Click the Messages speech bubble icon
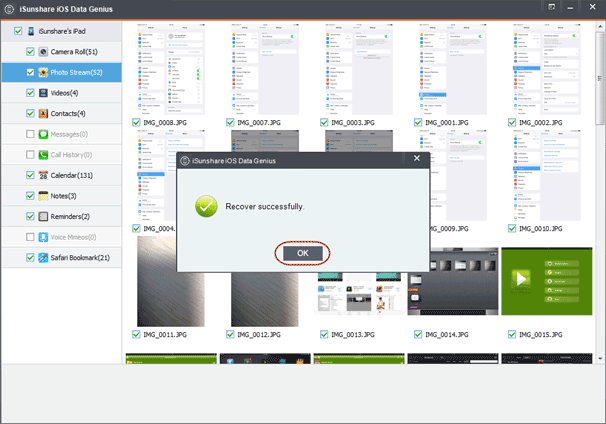The height and width of the screenshot is (424, 606). click(43, 134)
